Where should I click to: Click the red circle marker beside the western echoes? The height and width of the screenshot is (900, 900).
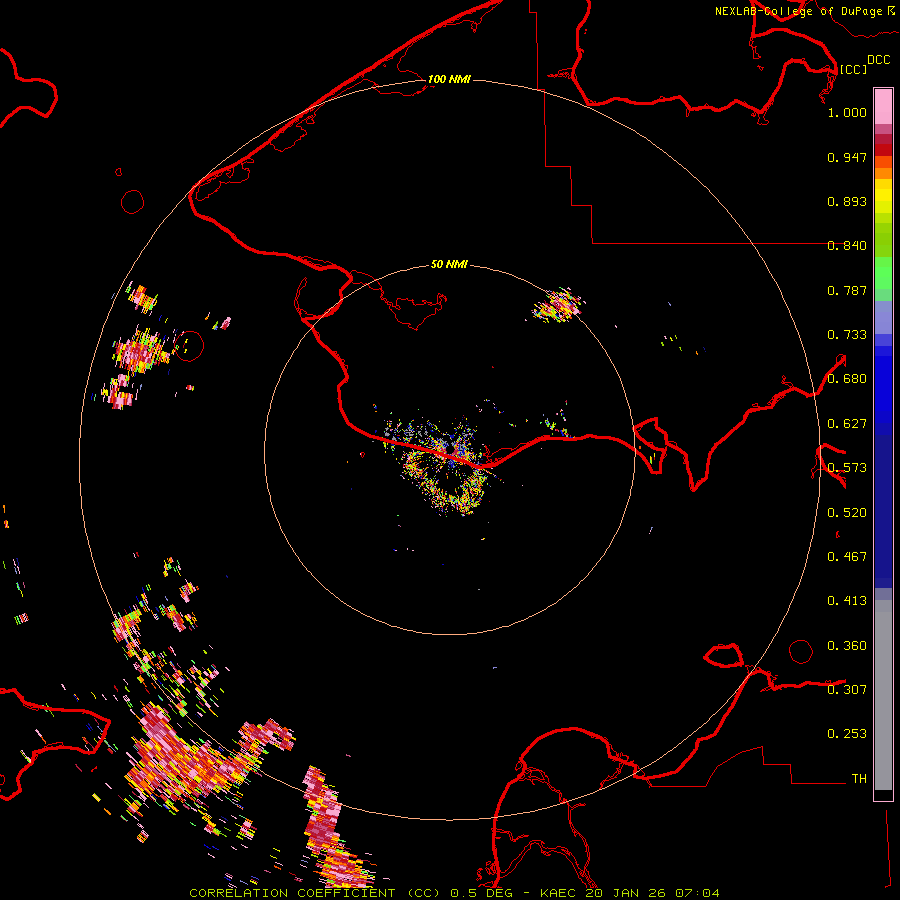(x=188, y=346)
